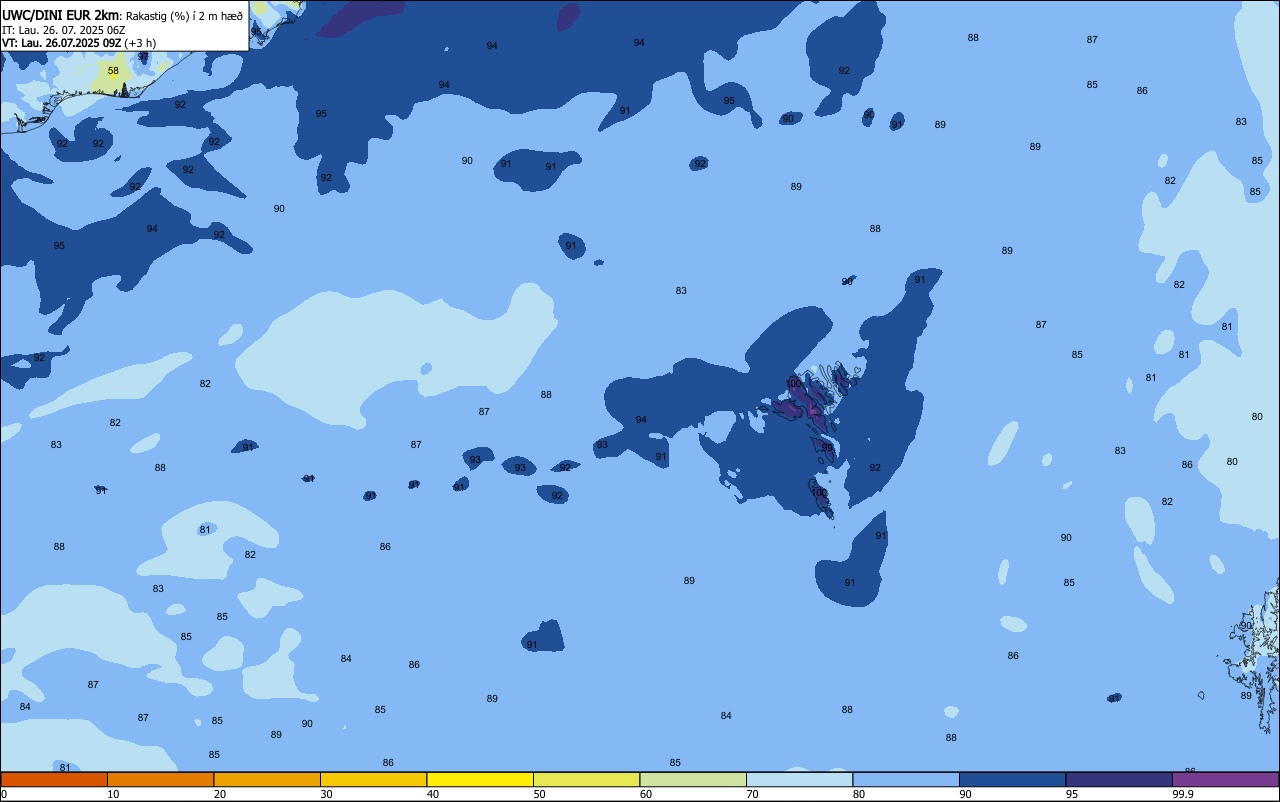This screenshot has height=802, width=1280.
Task: Click the text "Rakastig (%) í 2 m hæð"
Action: click(x=184, y=17)
